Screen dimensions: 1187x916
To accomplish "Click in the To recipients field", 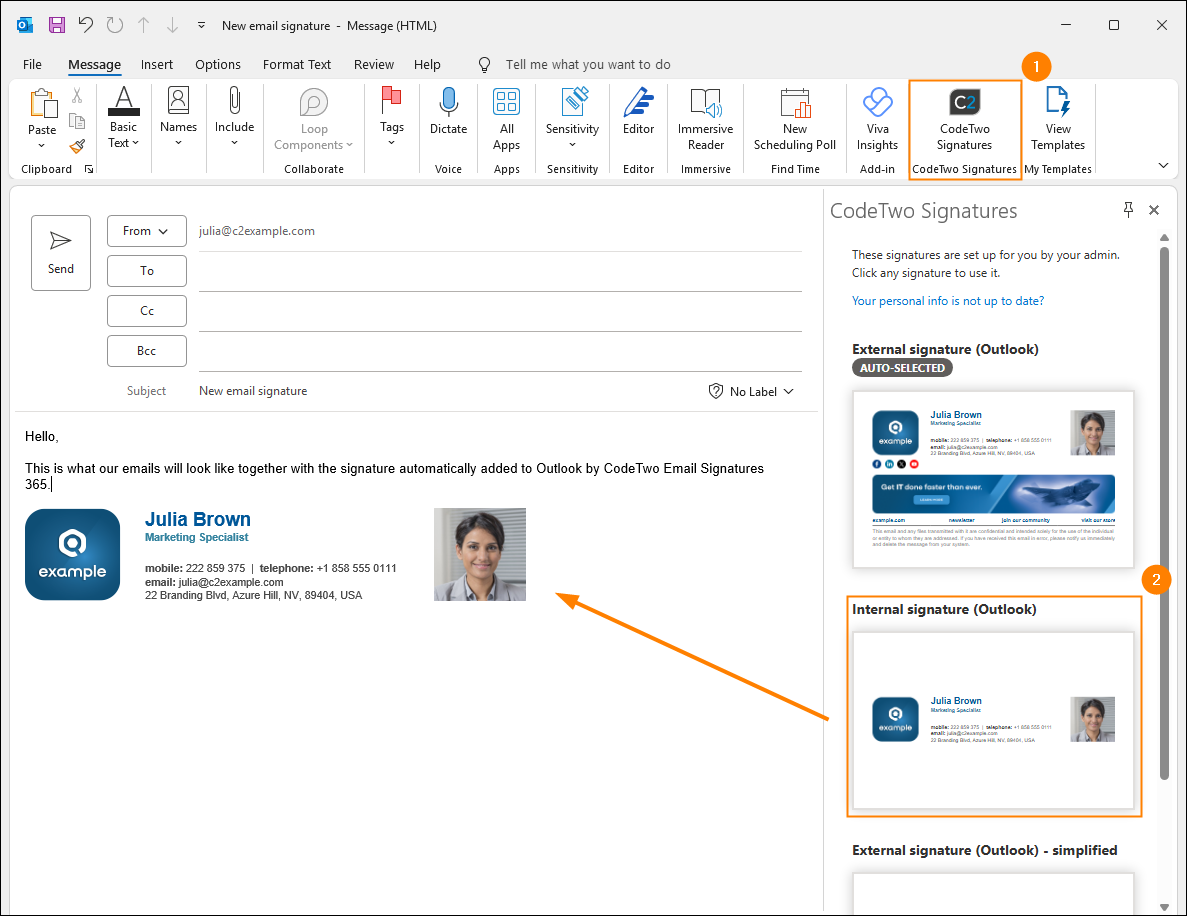I will (500, 272).
